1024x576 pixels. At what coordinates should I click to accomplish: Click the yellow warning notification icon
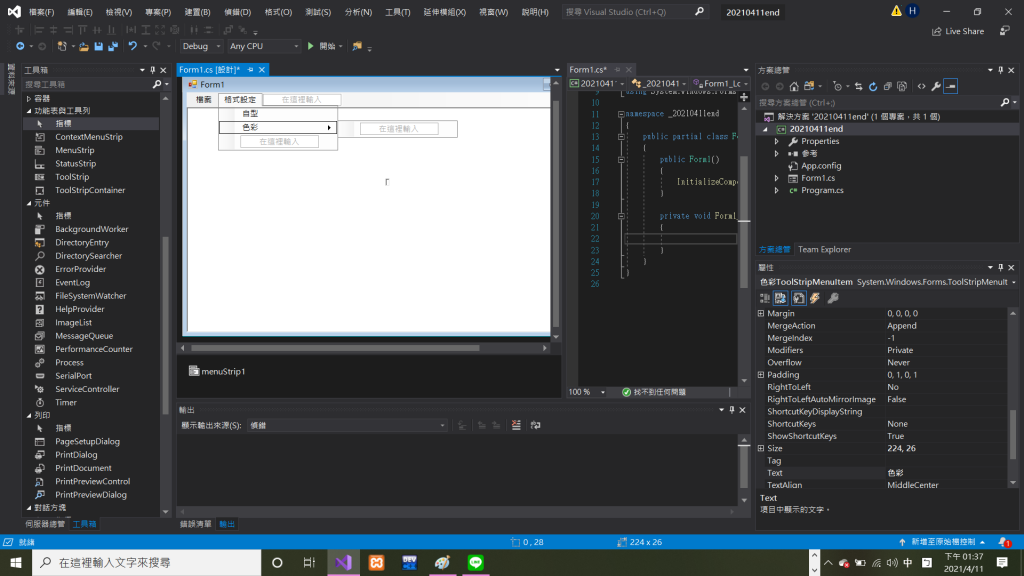tap(896, 11)
